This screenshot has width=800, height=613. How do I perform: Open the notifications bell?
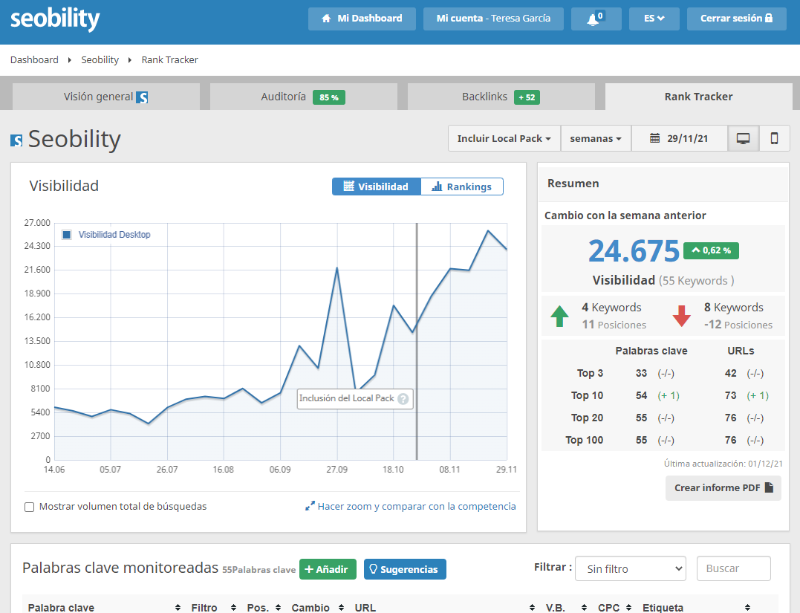(x=596, y=19)
